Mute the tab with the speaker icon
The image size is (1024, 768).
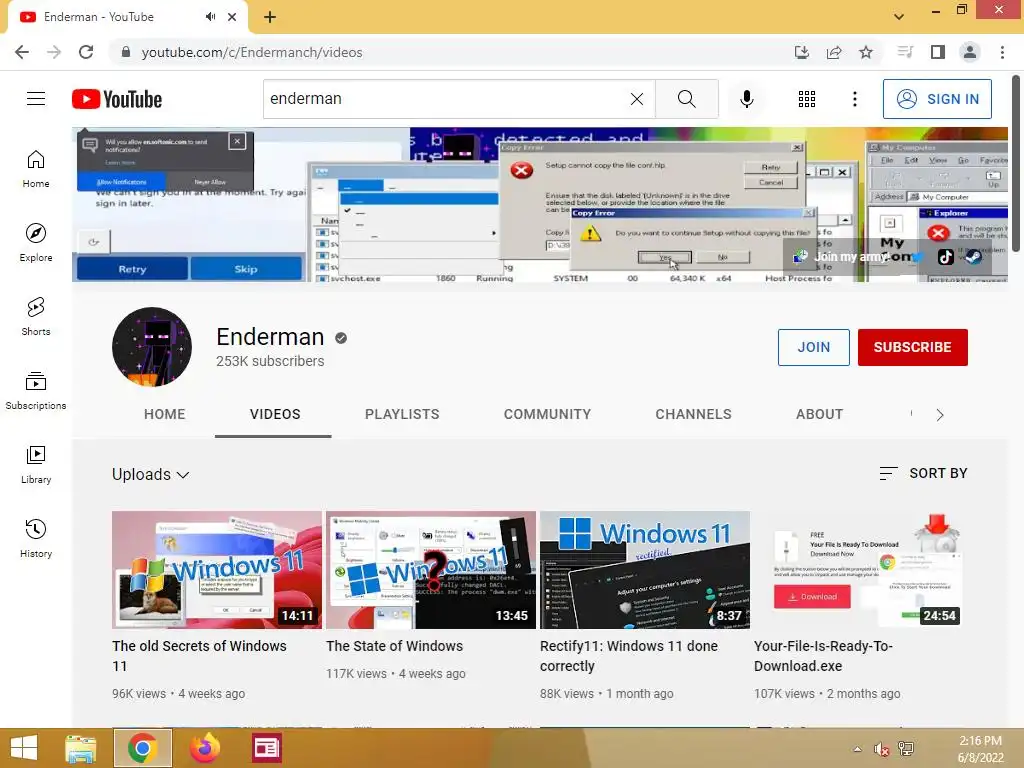tap(210, 17)
